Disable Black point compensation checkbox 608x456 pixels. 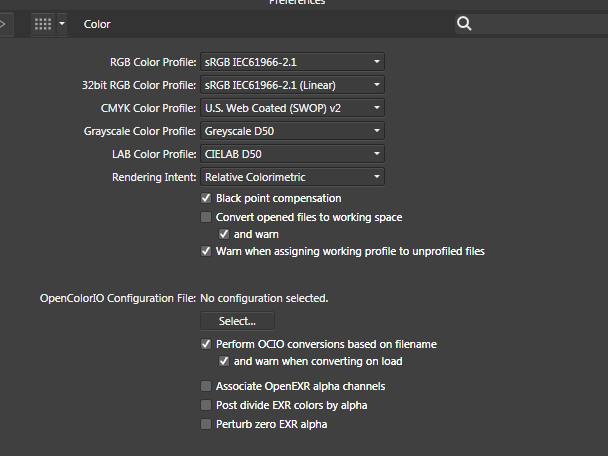click(206, 198)
